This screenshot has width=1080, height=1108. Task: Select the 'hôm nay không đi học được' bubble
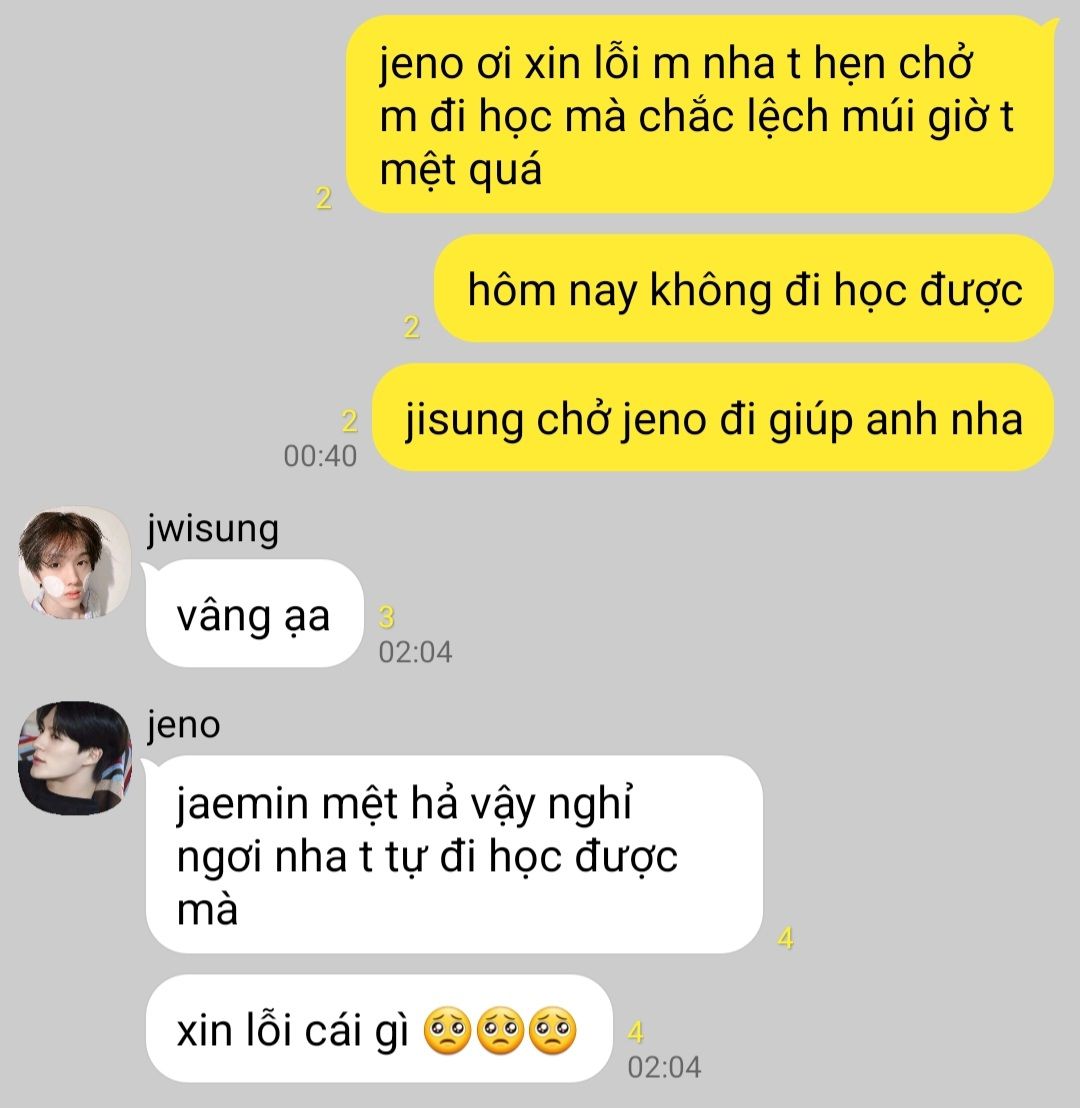click(x=744, y=289)
